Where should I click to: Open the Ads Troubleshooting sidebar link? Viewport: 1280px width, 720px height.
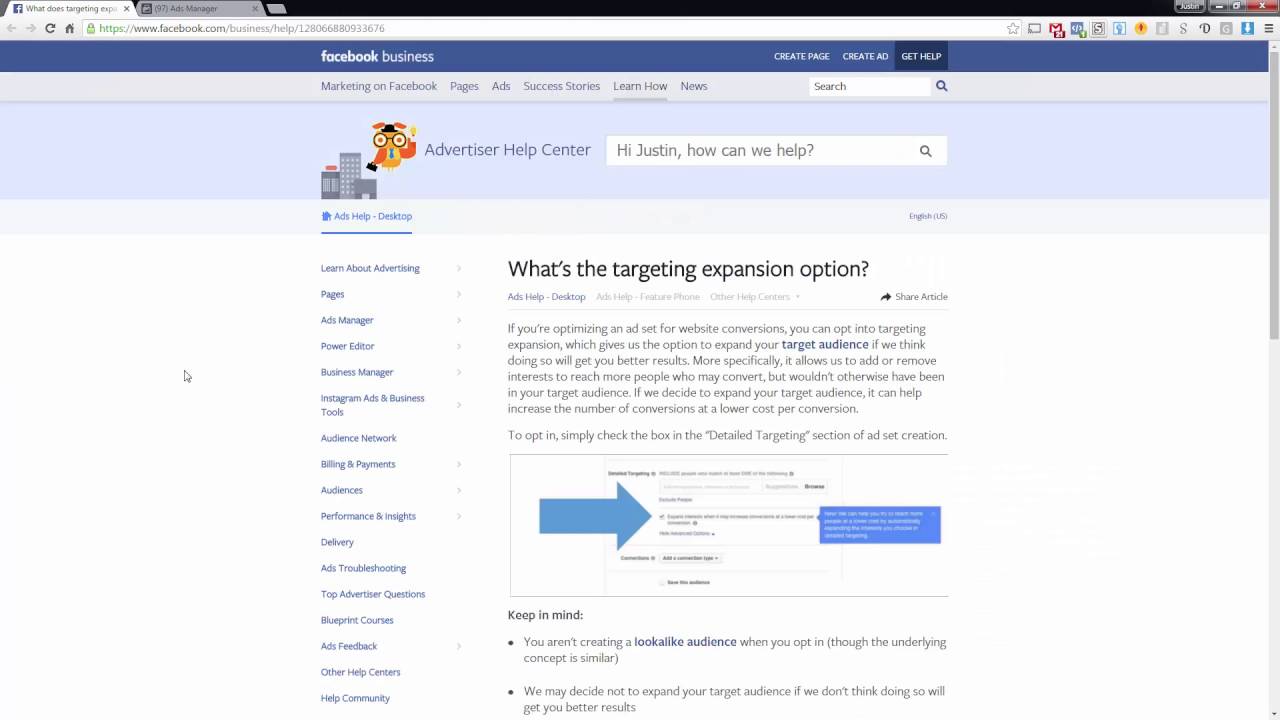pos(363,568)
